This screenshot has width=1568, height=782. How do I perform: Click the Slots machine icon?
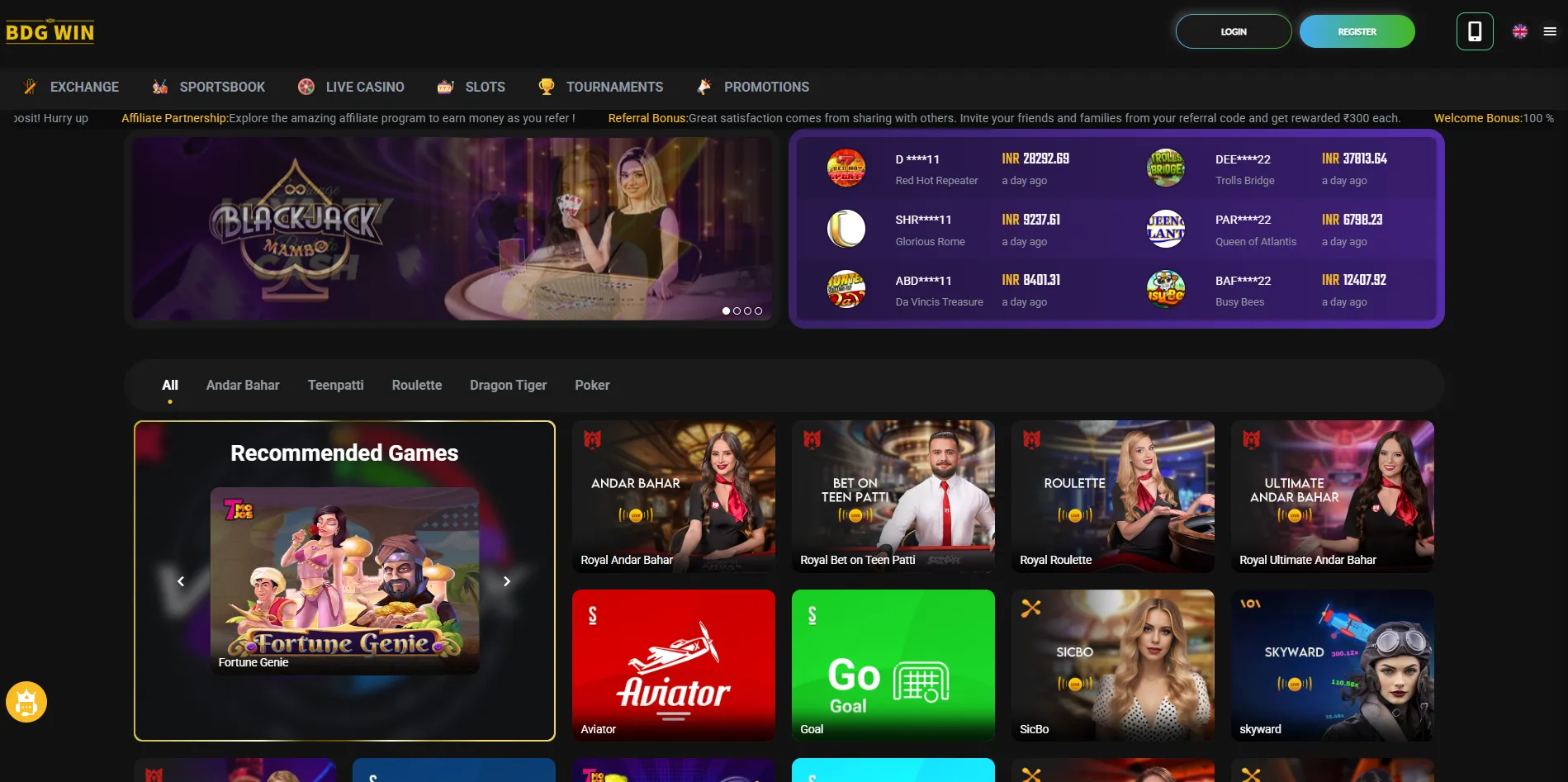point(446,87)
